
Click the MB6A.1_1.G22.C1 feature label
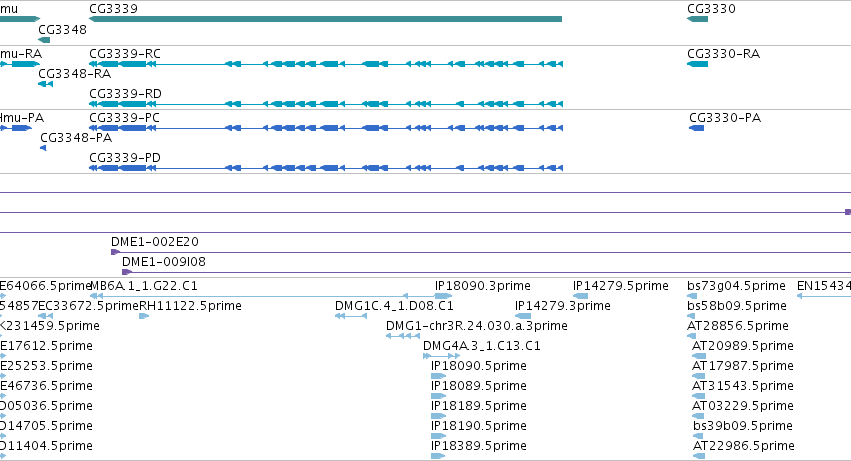pos(144,286)
